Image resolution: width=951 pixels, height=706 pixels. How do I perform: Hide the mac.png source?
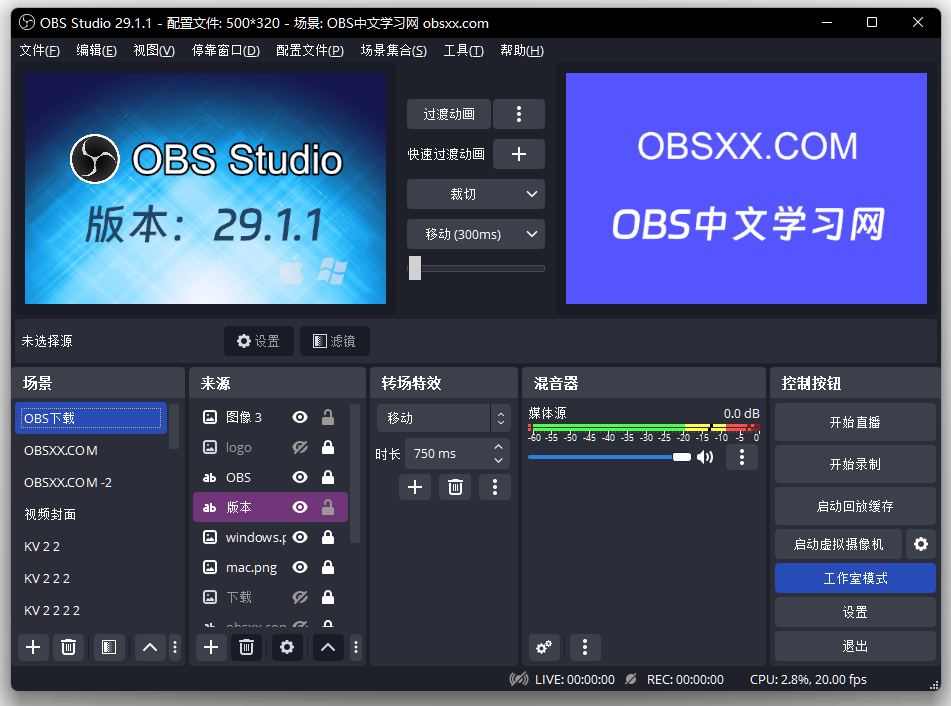(300, 567)
